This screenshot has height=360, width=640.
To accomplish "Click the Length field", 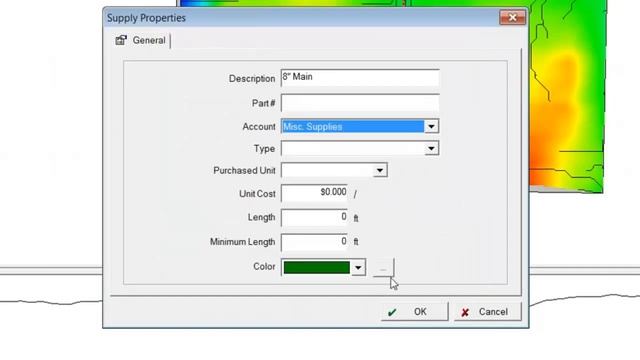I will [314, 217].
